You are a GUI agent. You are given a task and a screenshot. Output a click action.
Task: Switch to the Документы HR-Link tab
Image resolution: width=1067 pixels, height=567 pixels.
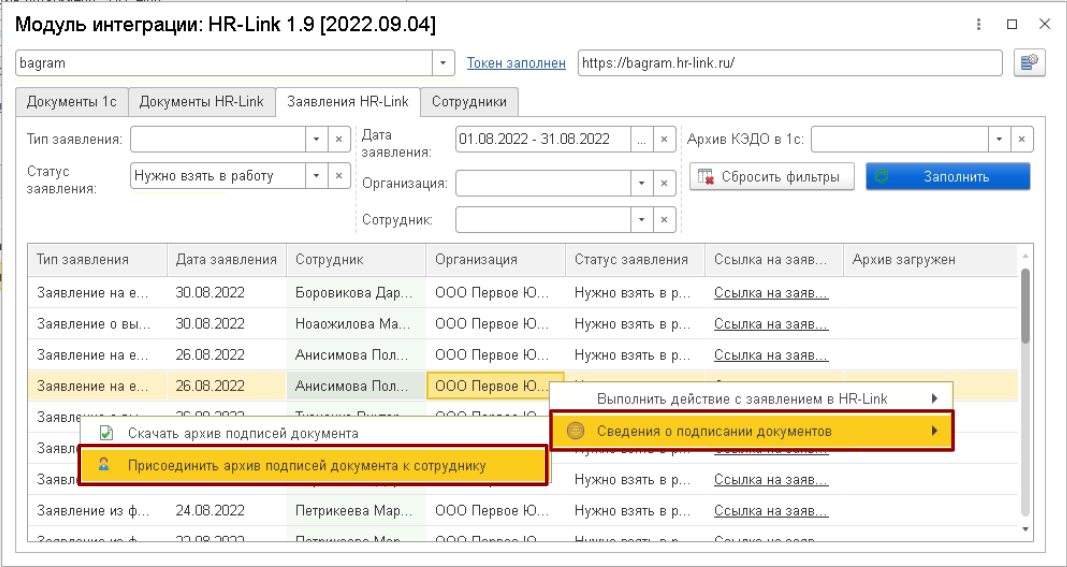click(x=201, y=102)
